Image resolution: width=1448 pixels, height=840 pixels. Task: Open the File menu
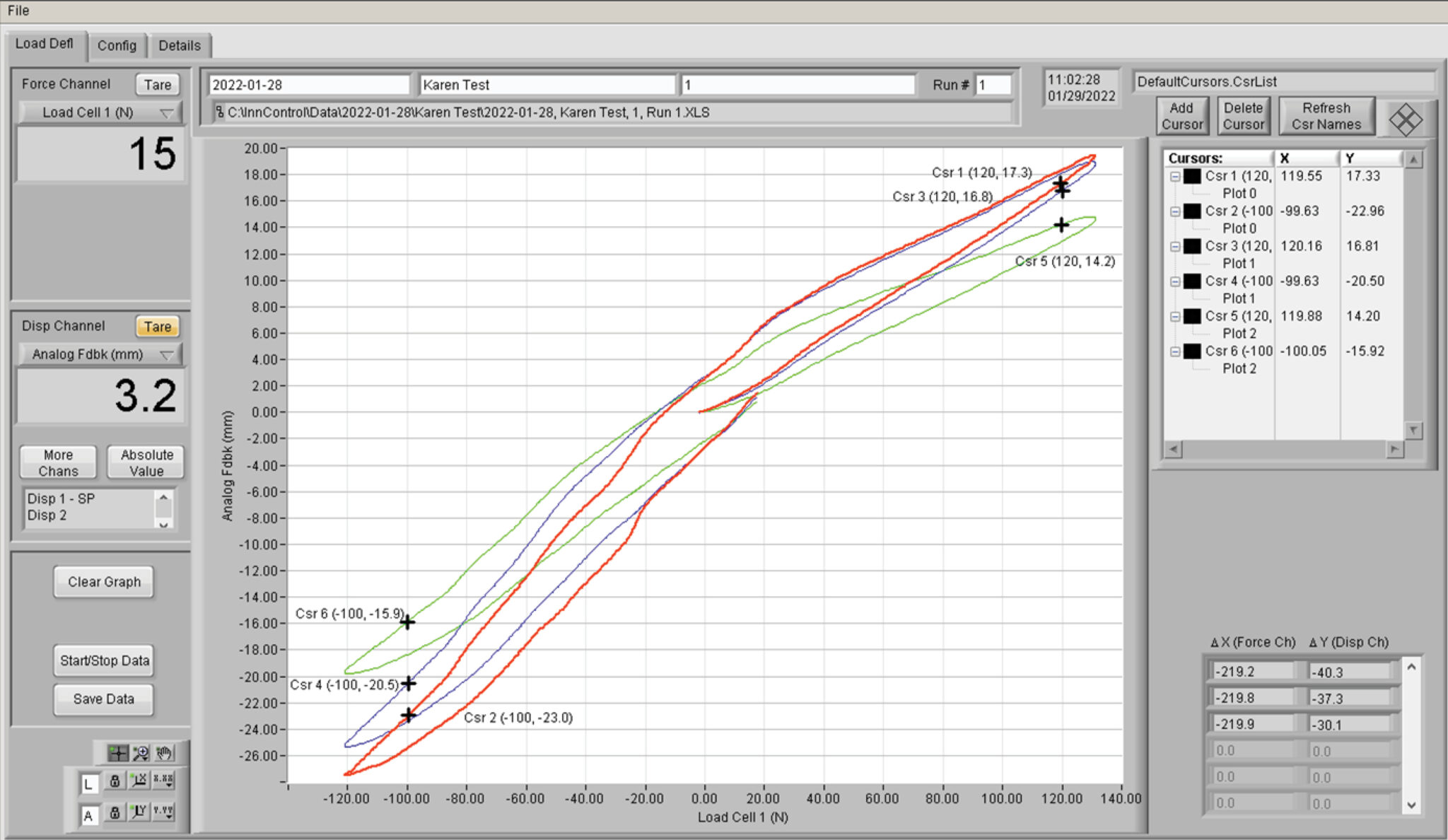18,11
